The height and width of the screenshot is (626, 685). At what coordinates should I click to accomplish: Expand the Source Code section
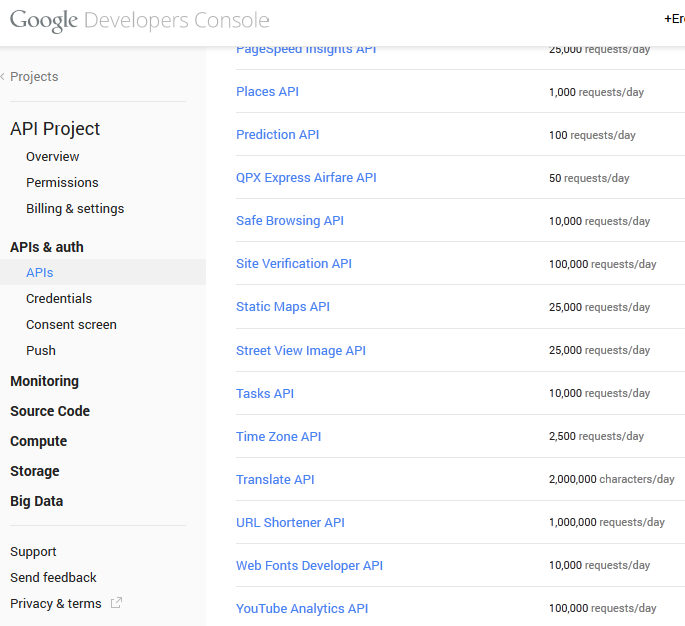point(50,411)
